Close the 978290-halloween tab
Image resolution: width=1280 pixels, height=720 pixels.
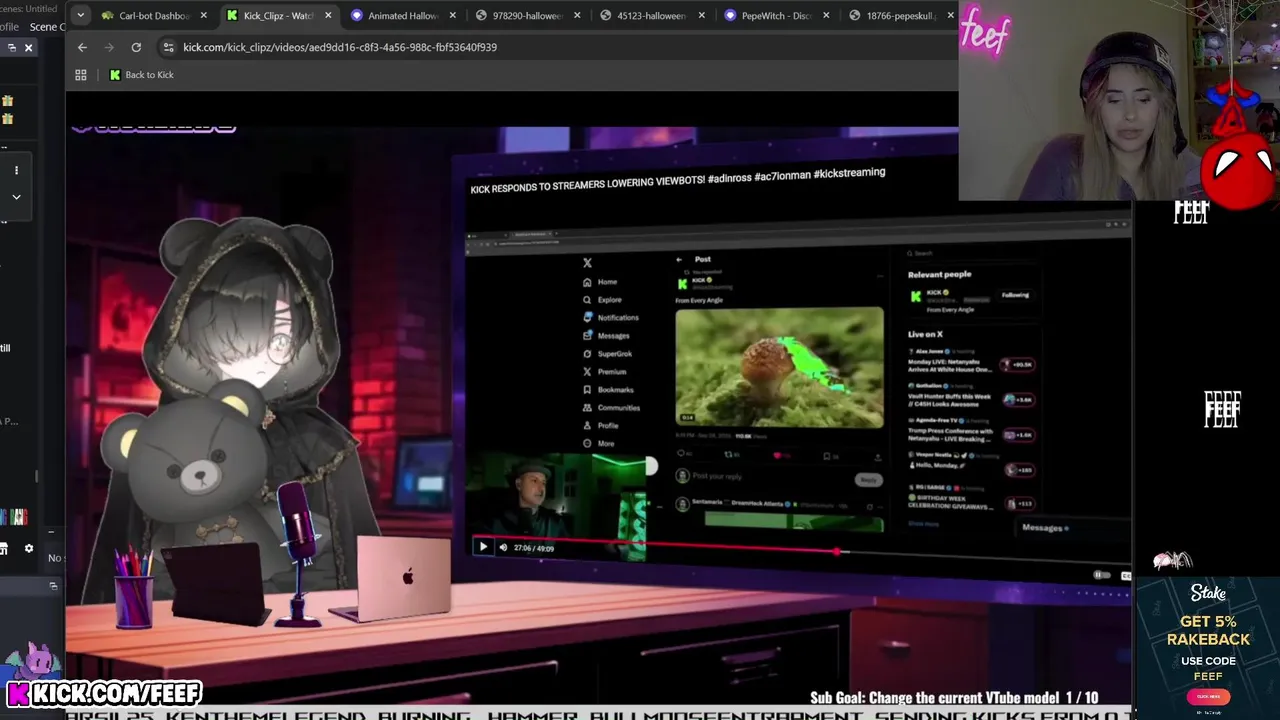[x=577, y=16]
